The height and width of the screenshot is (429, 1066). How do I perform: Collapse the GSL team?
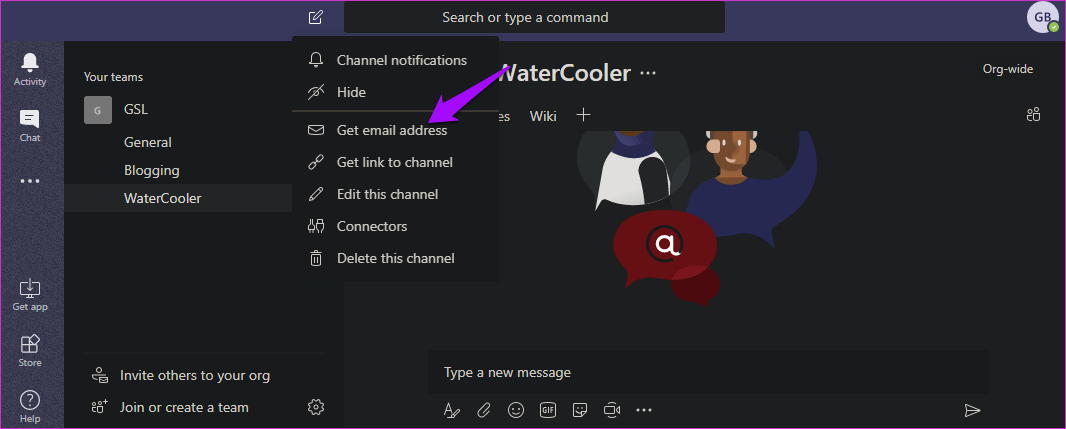click(136, 109)
